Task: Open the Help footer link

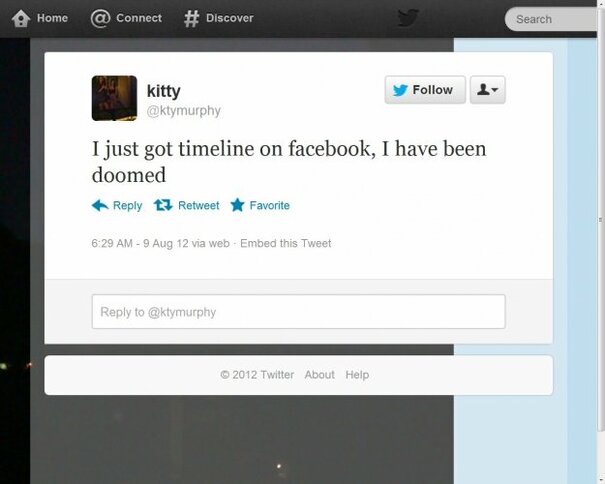Action: [x=357, y=375]
